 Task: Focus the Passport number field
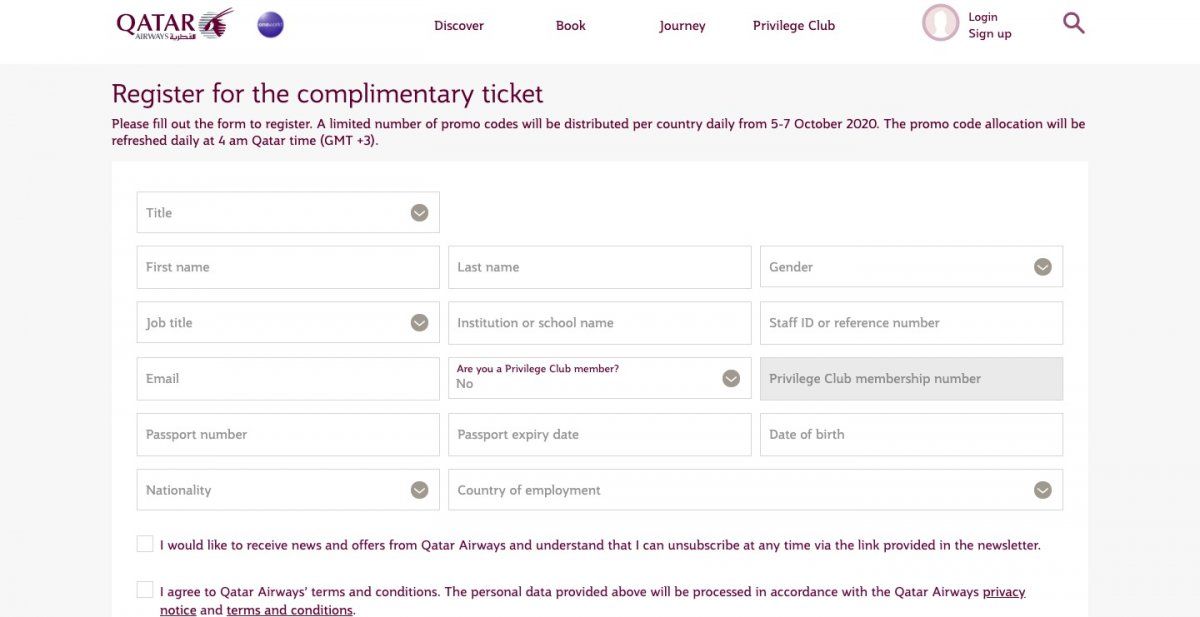(x=288, y=434)
